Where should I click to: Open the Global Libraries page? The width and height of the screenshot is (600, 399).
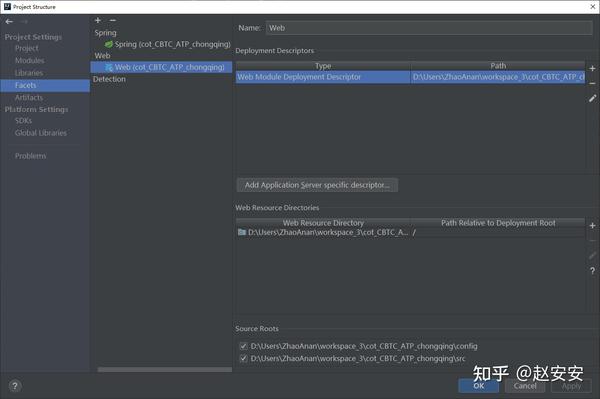(x=41, y=133)
